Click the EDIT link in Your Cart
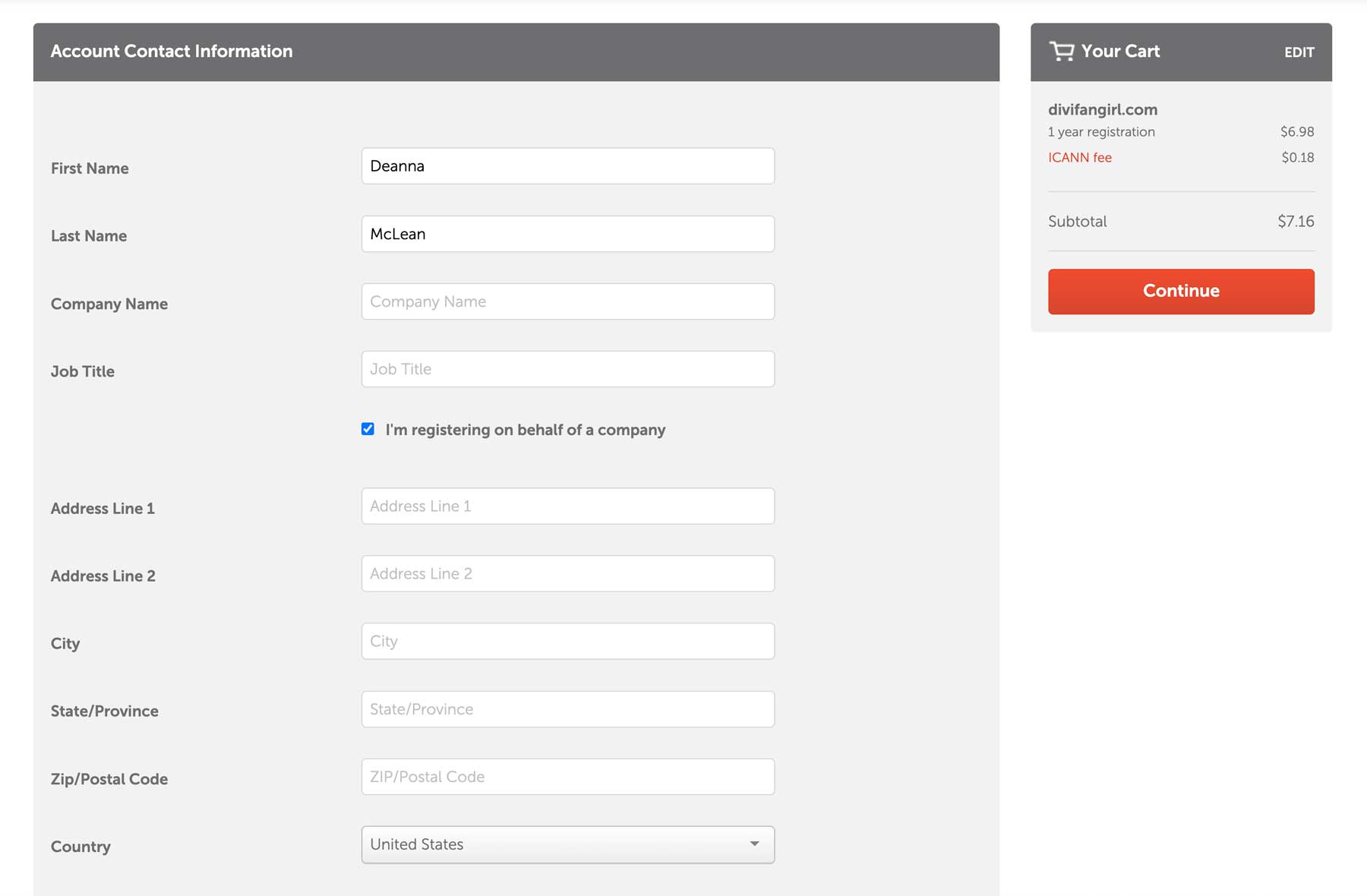 pyautogui.click(x=1299, y=52)
